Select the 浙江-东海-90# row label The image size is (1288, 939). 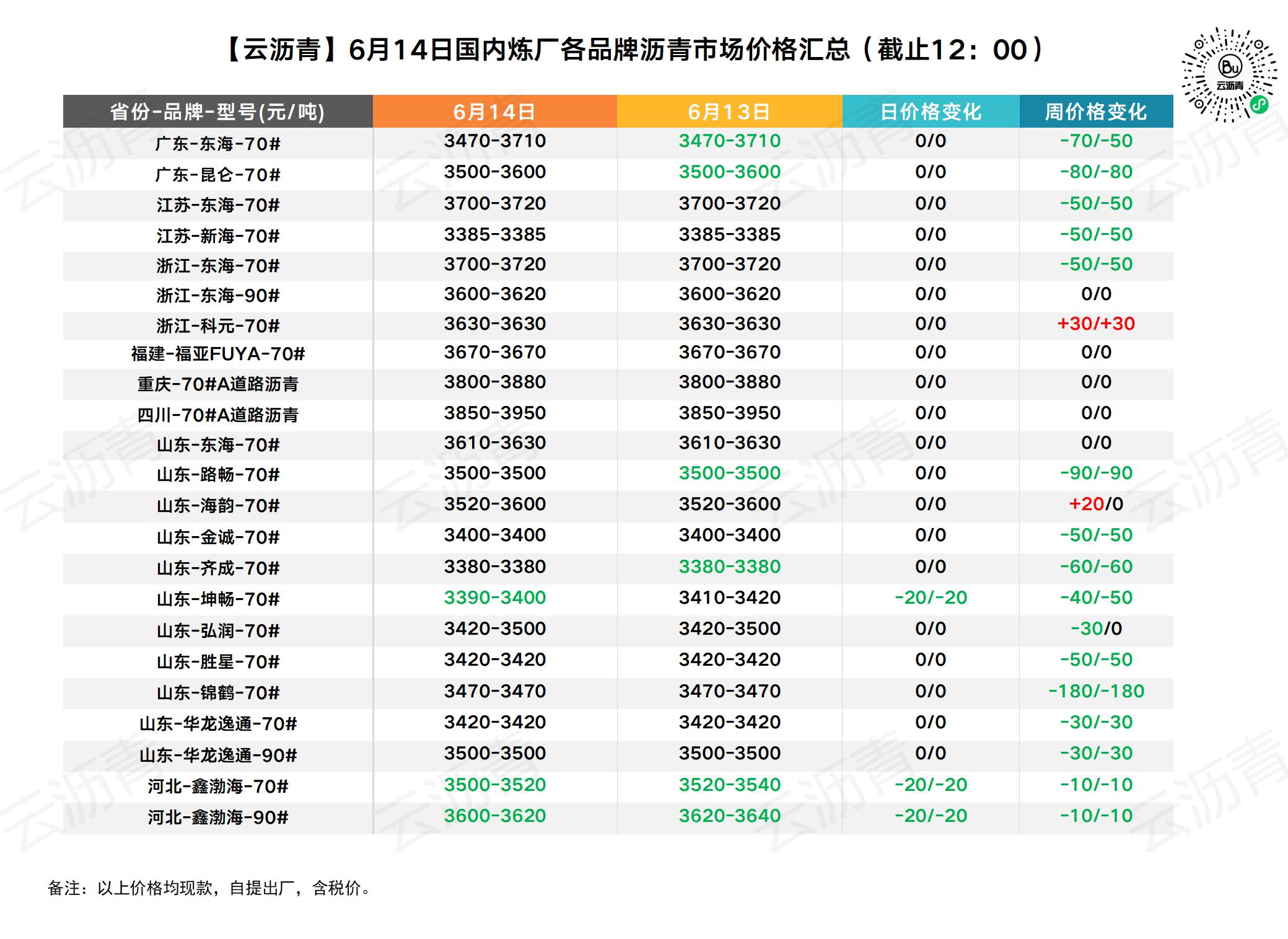[x=217, y=296]
